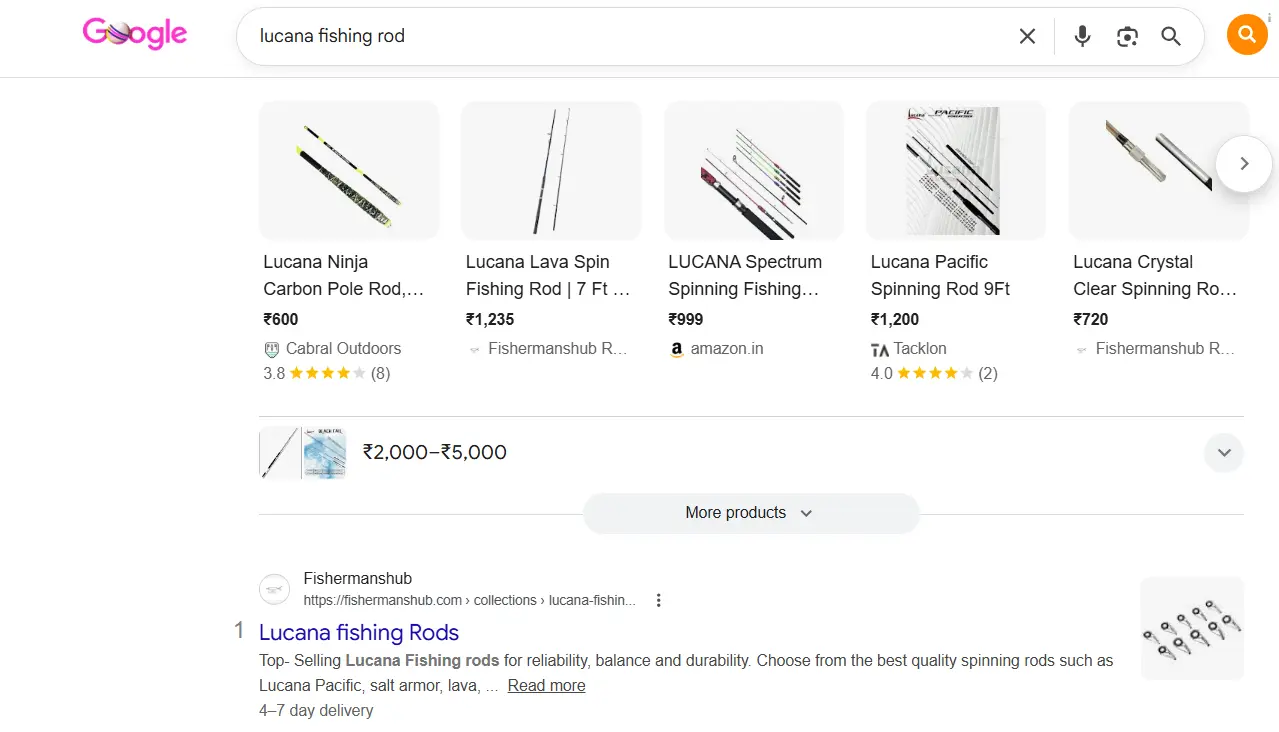The width and height of the screenshot is (1279, 732).
Task: Click the Fishermanshub site favicon
Action: 274,589
